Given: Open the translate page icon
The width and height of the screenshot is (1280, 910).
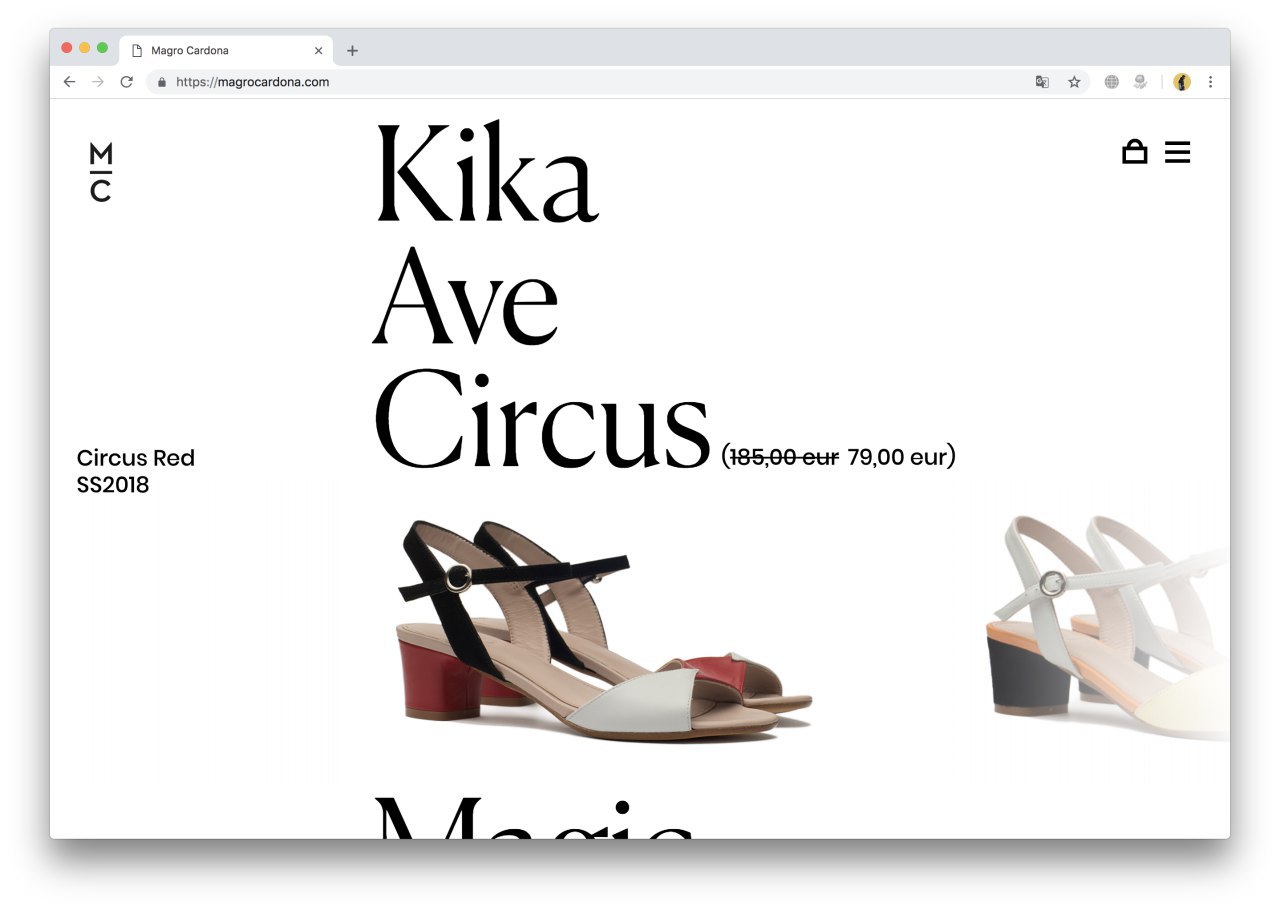Looking at the screenshot, I should [1042, 82].
